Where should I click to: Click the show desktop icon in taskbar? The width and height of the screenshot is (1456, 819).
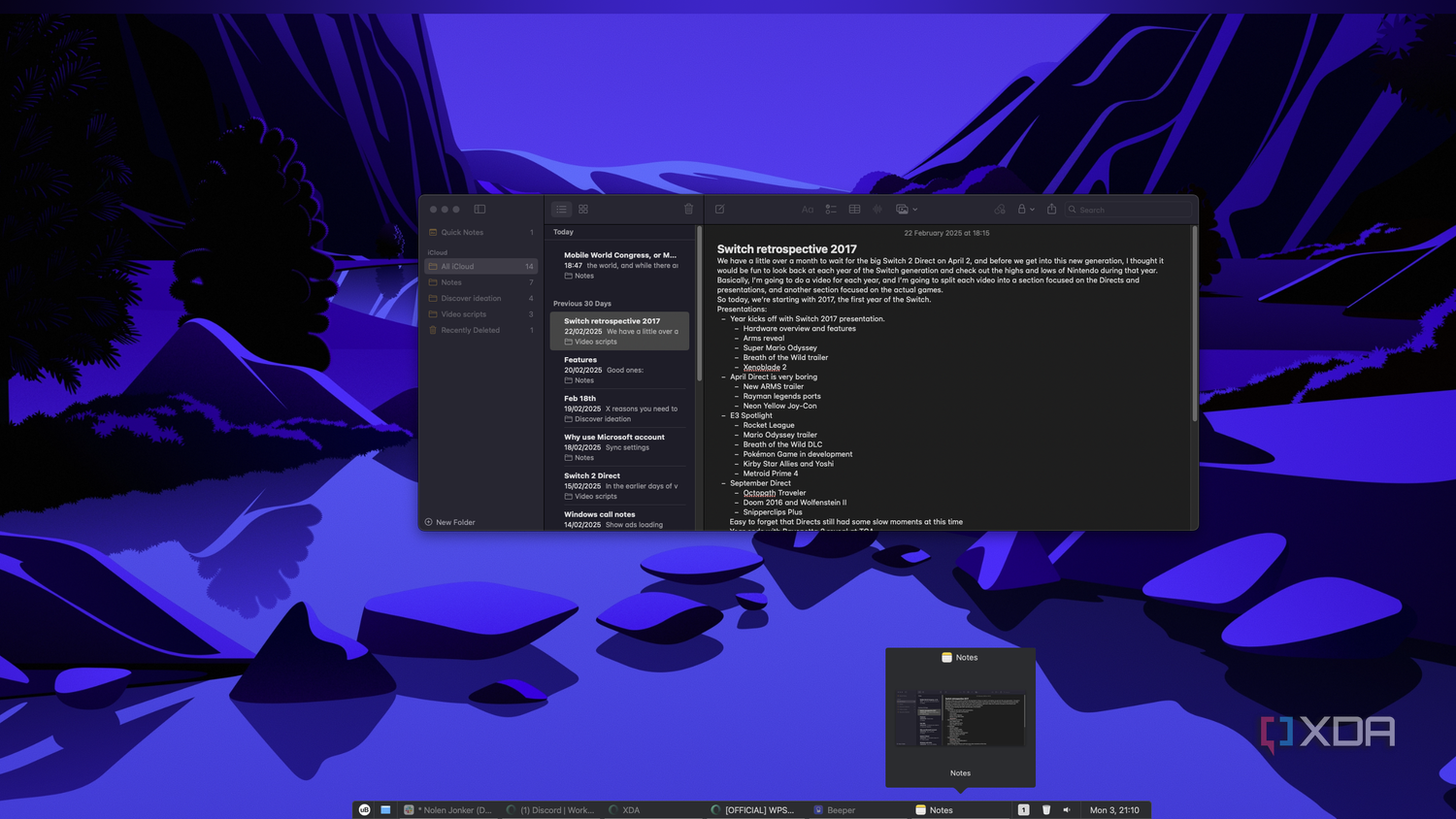click(385, 809)
